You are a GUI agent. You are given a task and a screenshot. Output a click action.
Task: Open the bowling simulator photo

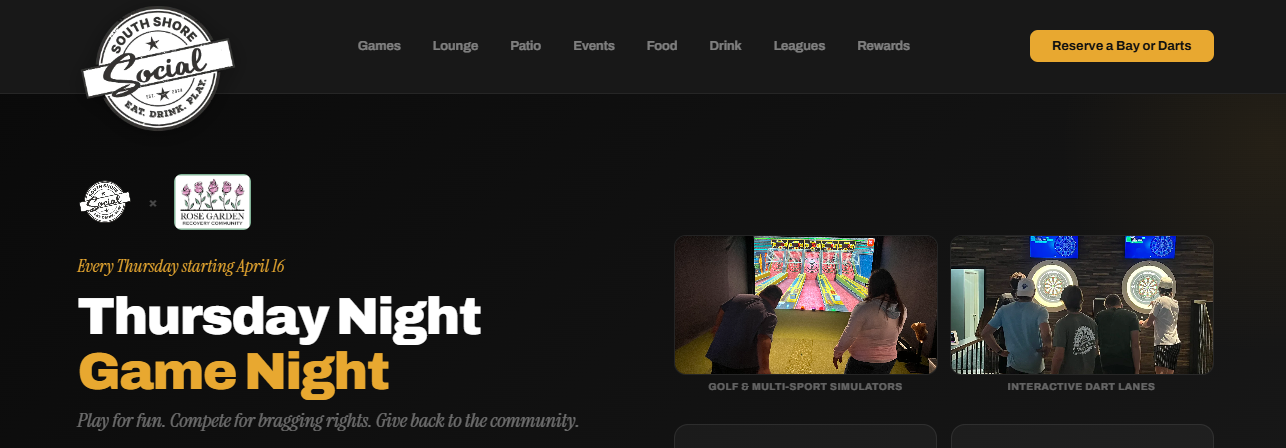(806, 305)
